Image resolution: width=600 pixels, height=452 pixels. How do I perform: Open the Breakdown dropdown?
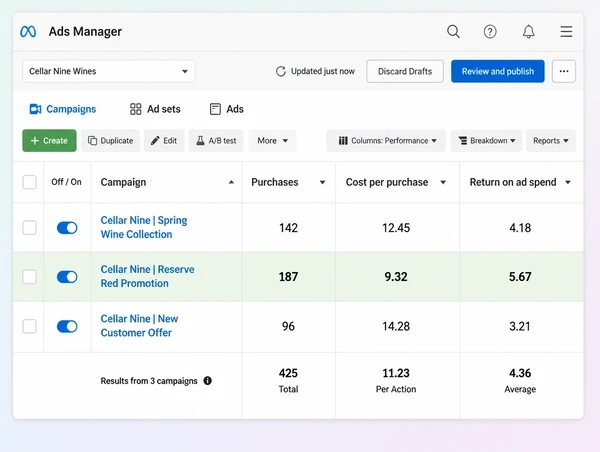pyautogui.click(x=486, y=141)
